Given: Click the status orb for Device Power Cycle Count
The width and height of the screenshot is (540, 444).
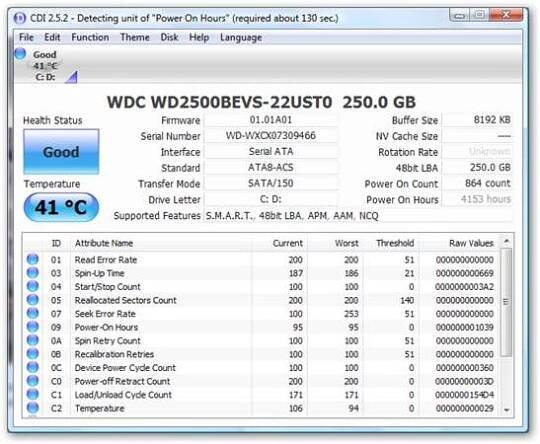Looking at the screenshot, I should click(x=32, y=367).
